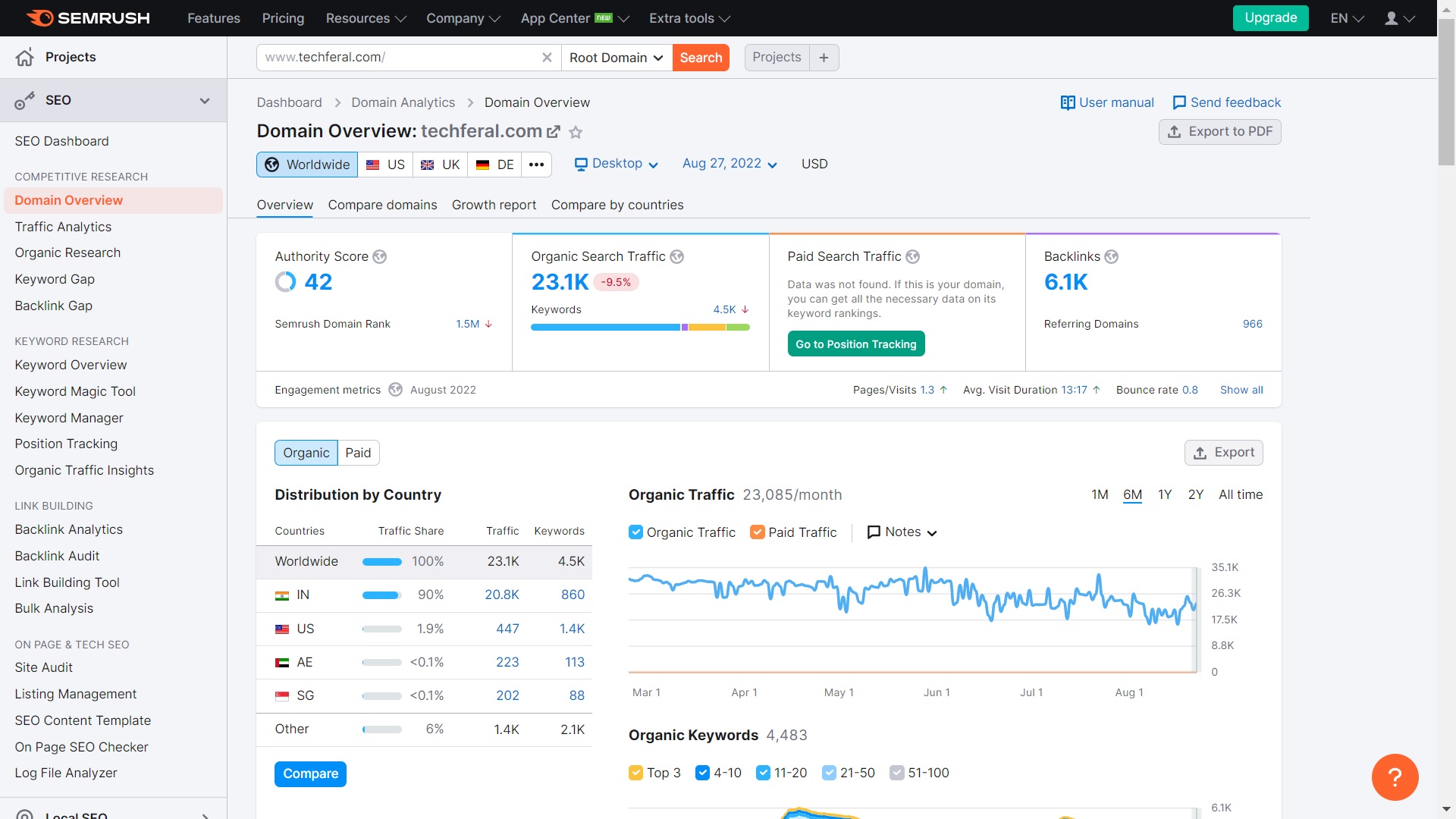Toggle the 21-50 keywords checkbox
This screenshot has height=819, width=1456.
pos(829,773)
